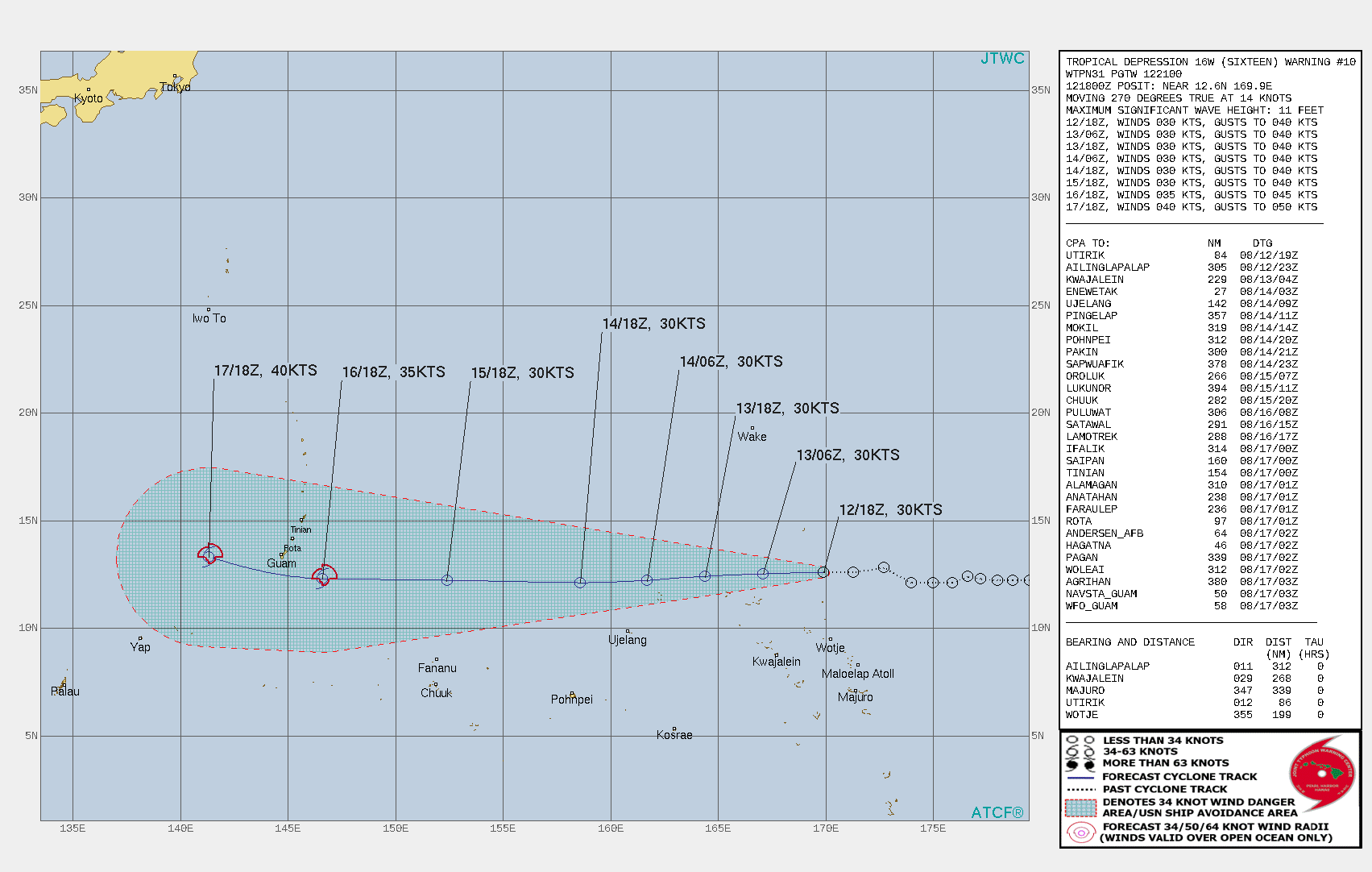The height and width of the screenshot is (872, 1372).
Task: Click the 14/06Z forecast position circle
Action: click(x=647, y=580)
